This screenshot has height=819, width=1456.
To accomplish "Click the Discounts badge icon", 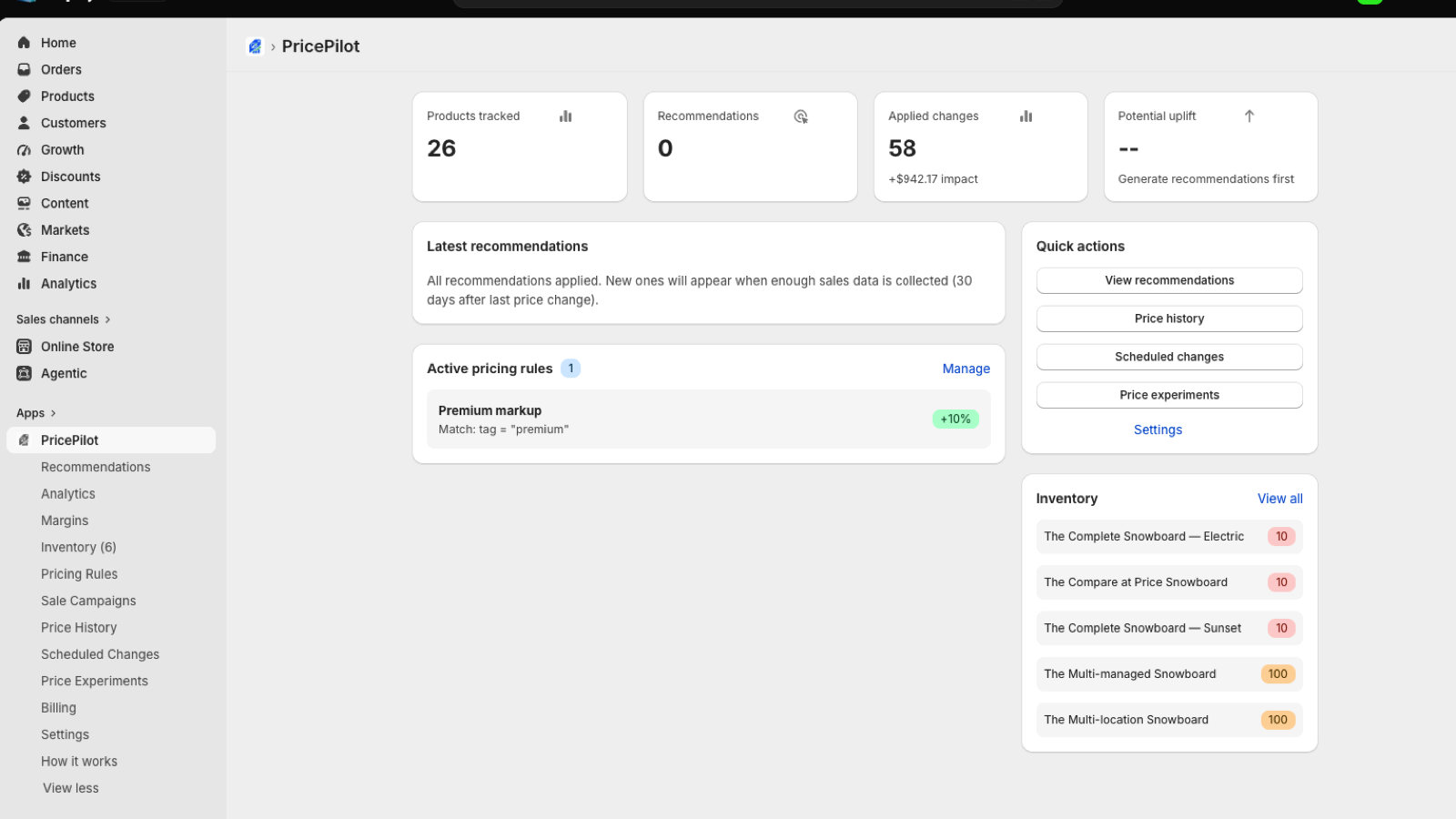I will coord(24,177).
